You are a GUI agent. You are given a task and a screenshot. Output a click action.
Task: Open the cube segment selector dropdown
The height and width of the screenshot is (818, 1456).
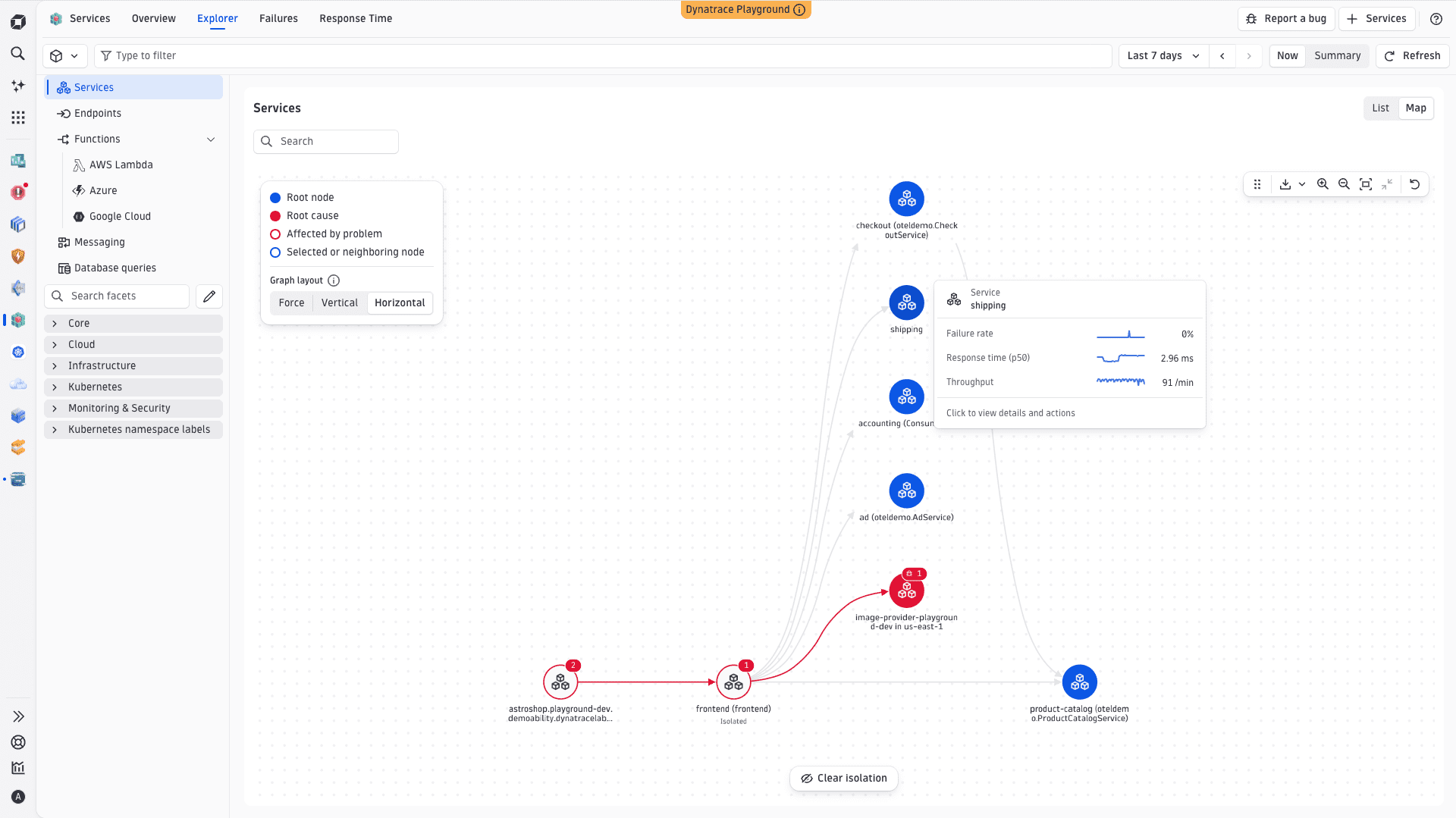click(x=64, y=56)
